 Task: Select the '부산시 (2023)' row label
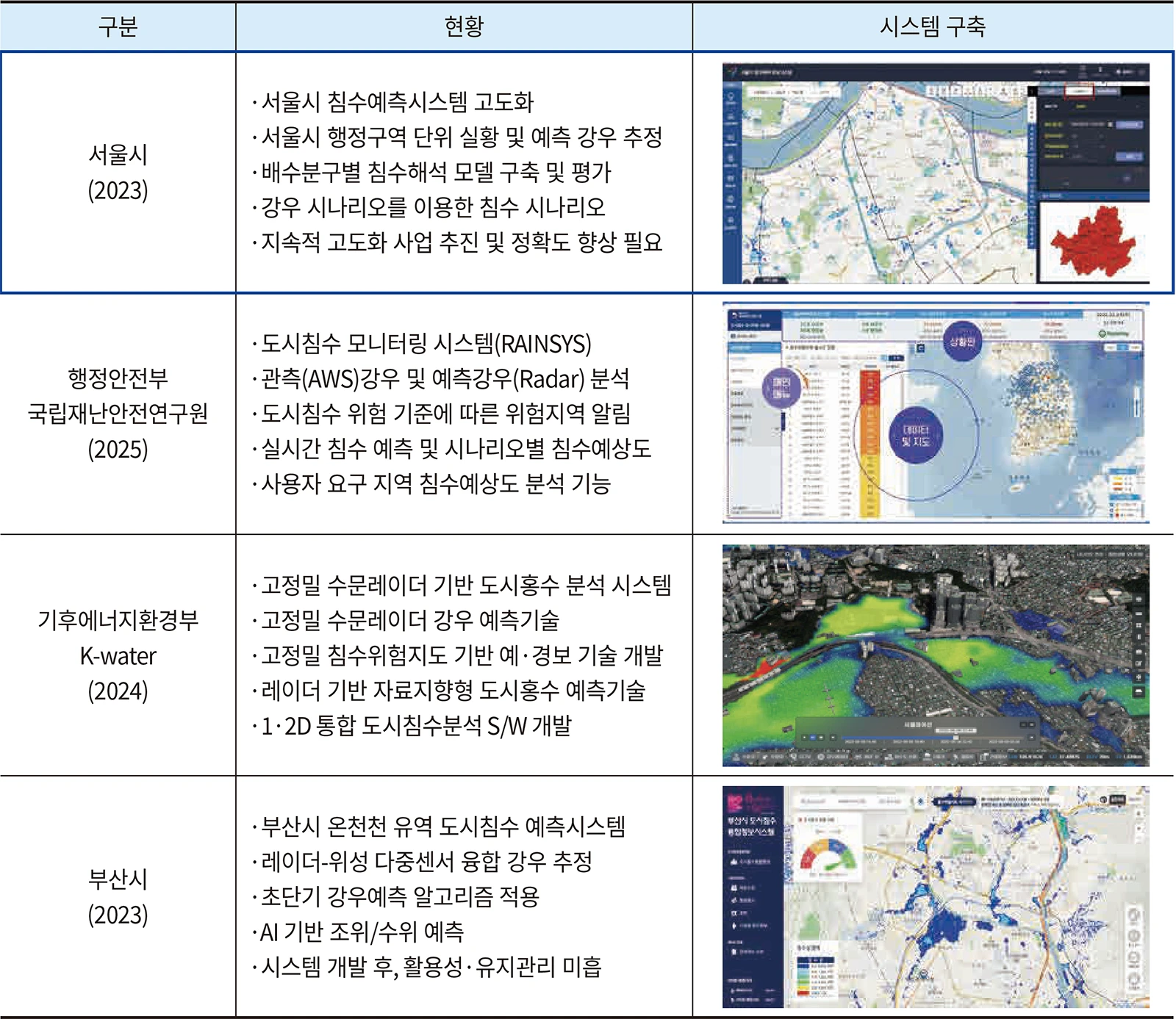(x=118, y=897)
